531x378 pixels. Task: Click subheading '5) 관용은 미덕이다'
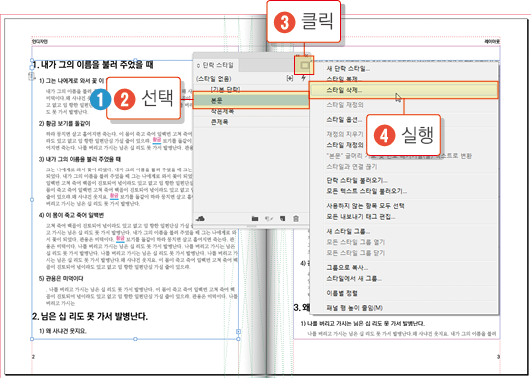61,278
